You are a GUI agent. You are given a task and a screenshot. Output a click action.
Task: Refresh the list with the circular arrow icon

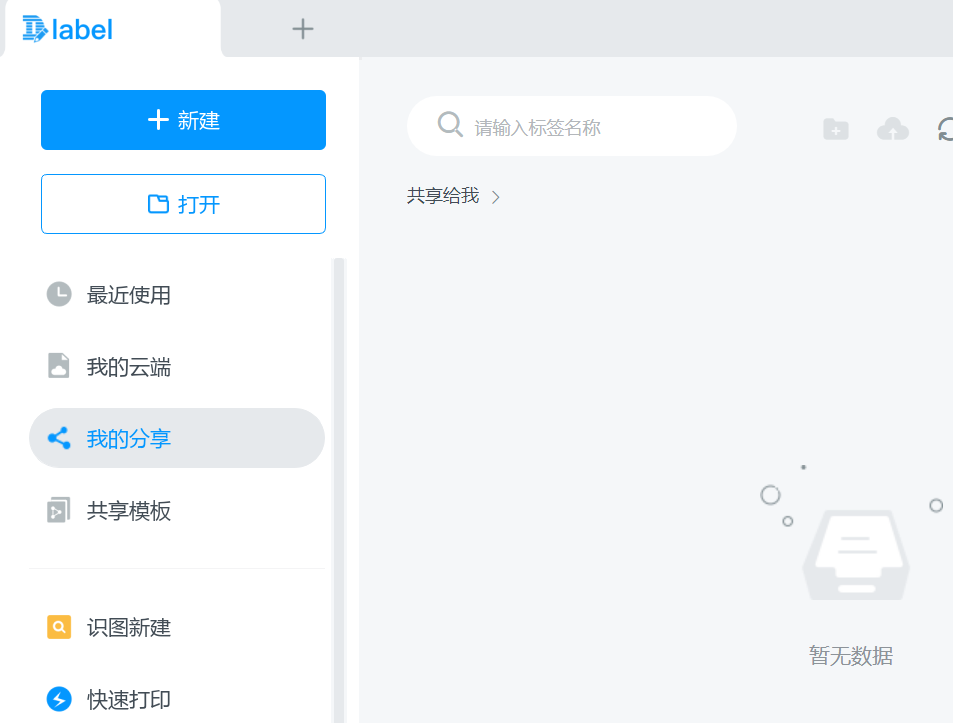(943, 129)
